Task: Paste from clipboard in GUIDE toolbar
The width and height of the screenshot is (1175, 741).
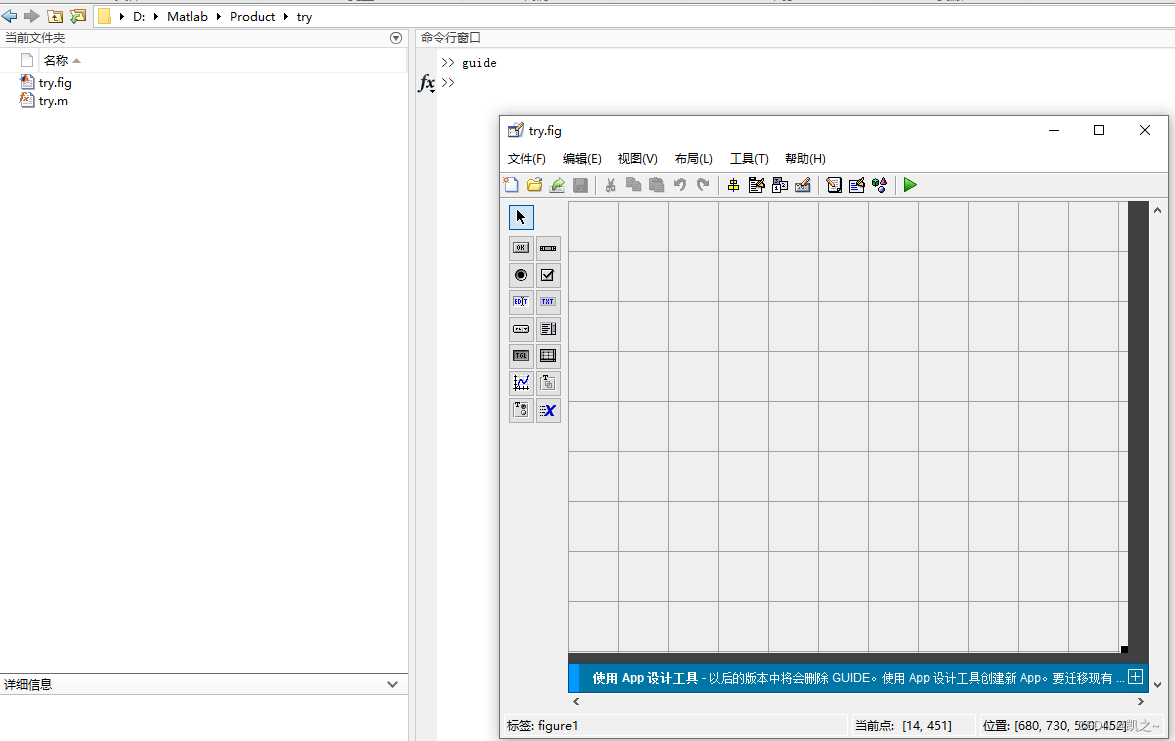Action: click(x=656, y=185)
